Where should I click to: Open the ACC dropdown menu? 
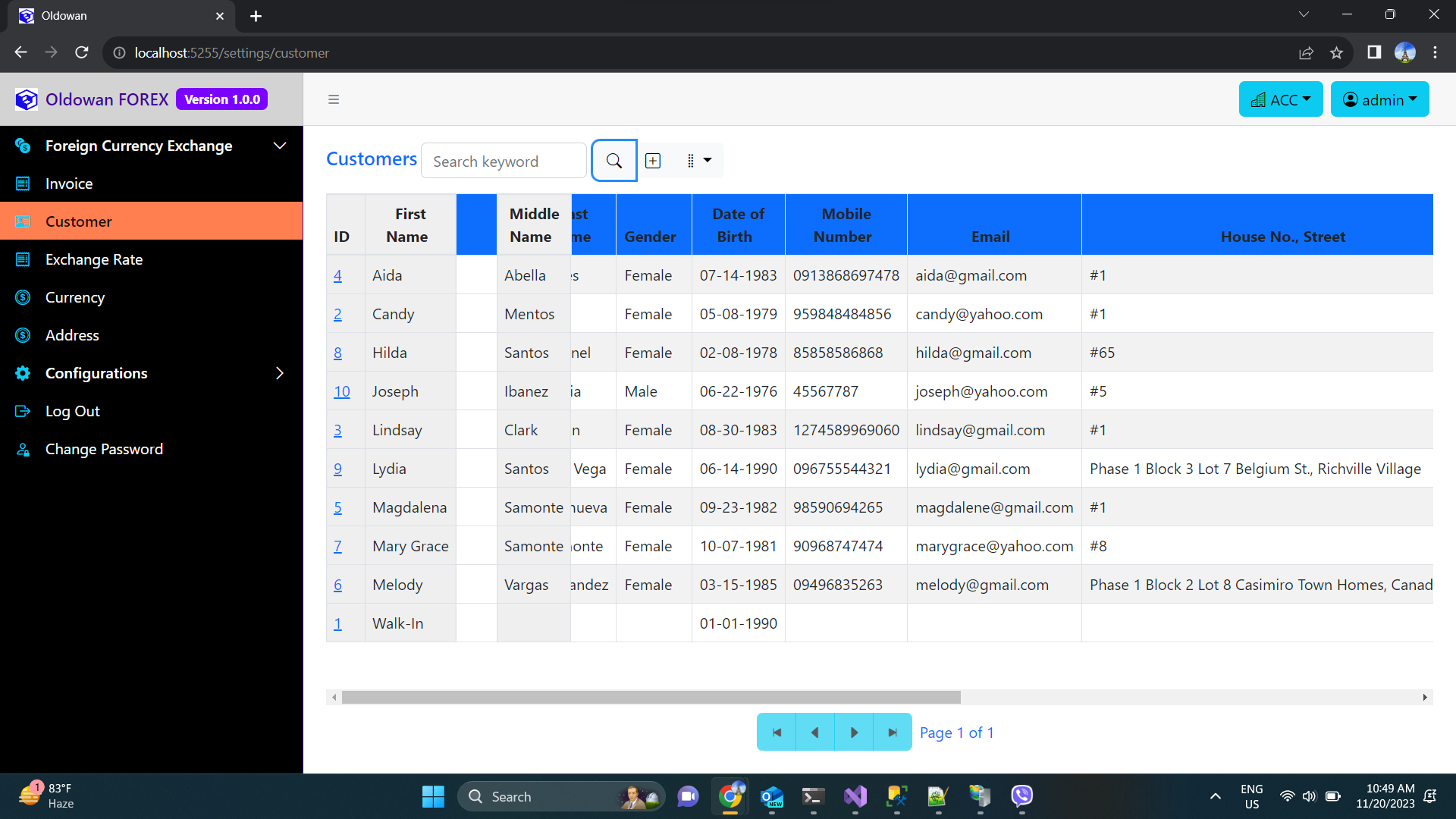pos(1280,99)
